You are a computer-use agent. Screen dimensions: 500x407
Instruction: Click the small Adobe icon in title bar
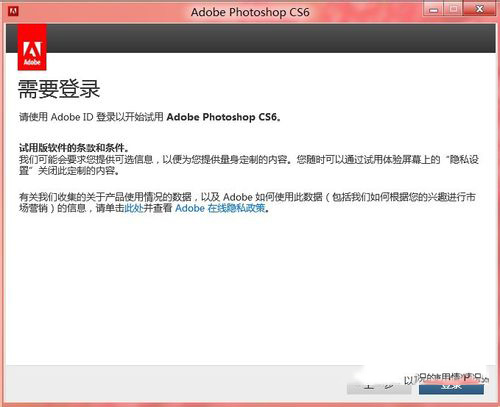point(14,12)
